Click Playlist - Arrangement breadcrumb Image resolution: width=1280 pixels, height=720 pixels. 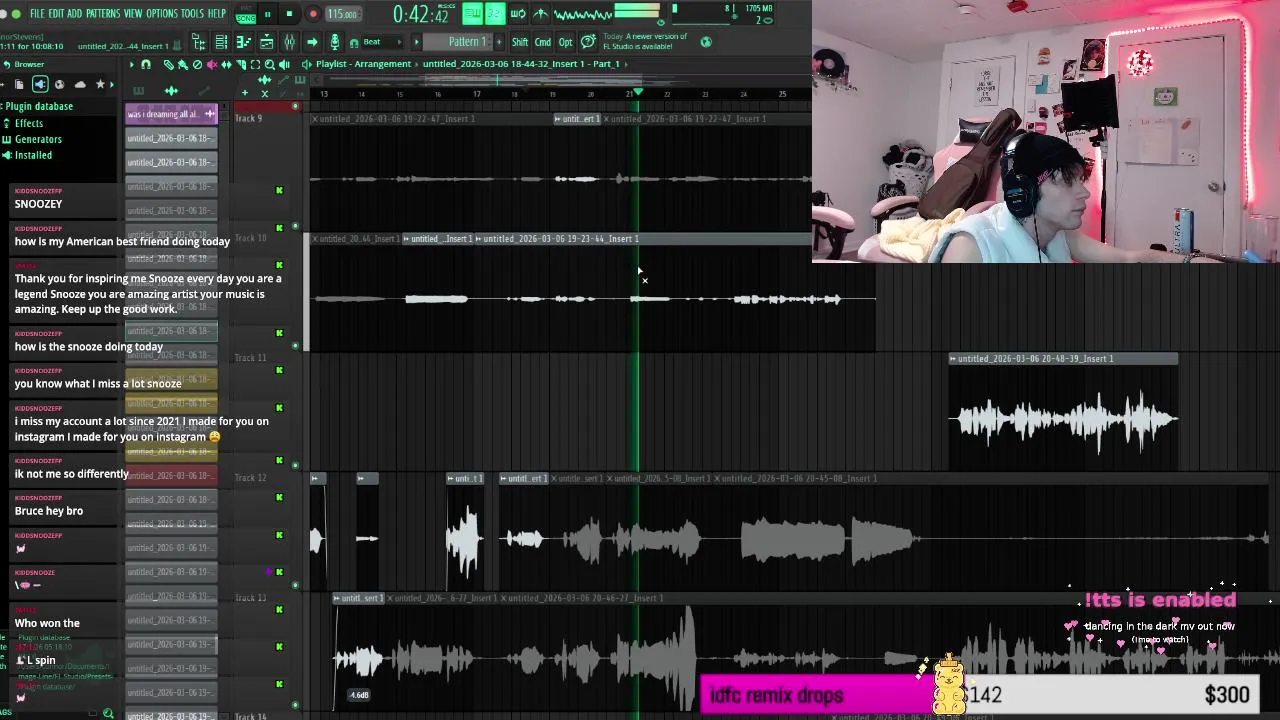[x=363, y=64]
